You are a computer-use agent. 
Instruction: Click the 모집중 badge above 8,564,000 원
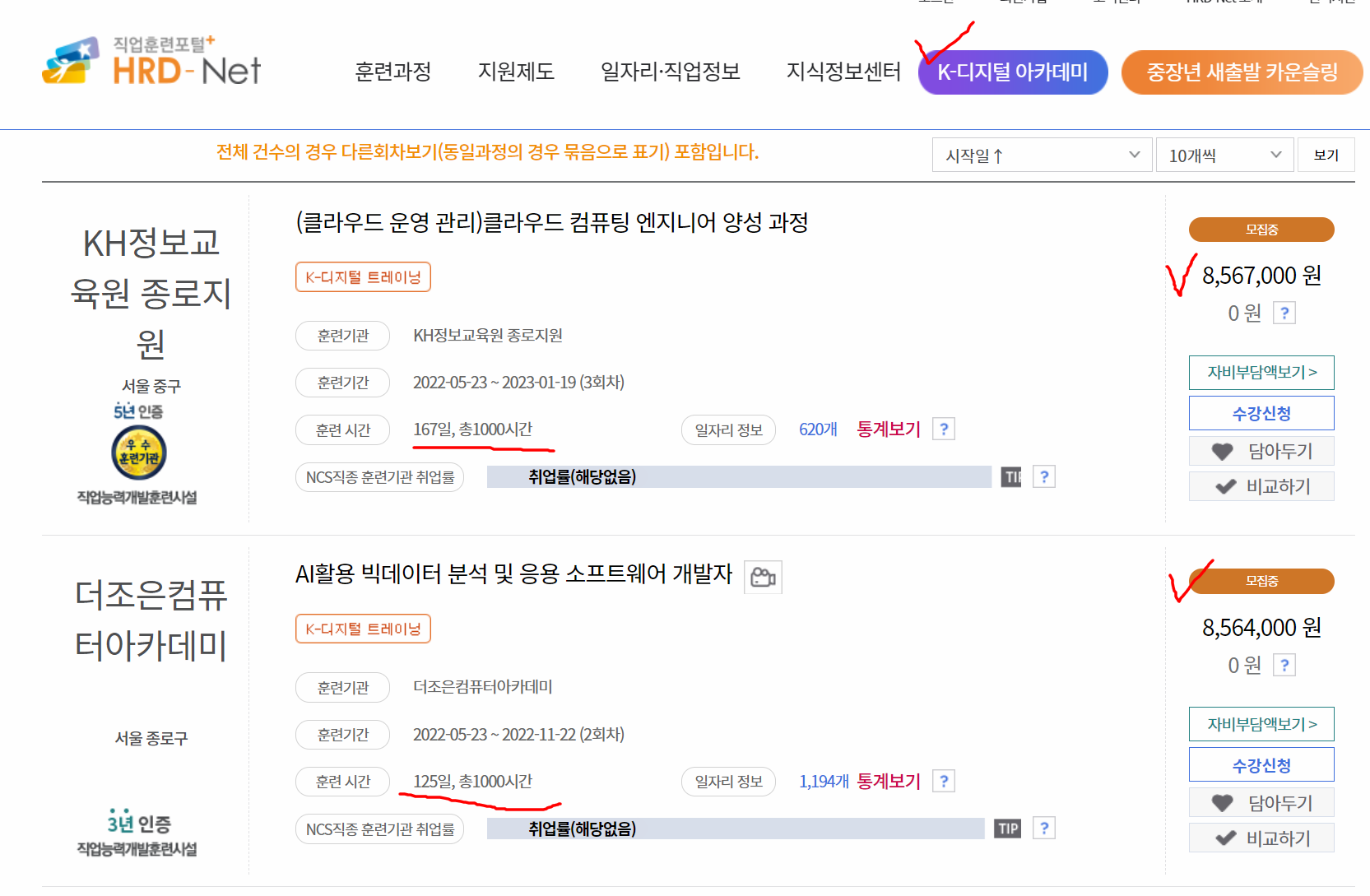tap(1261, 581)
